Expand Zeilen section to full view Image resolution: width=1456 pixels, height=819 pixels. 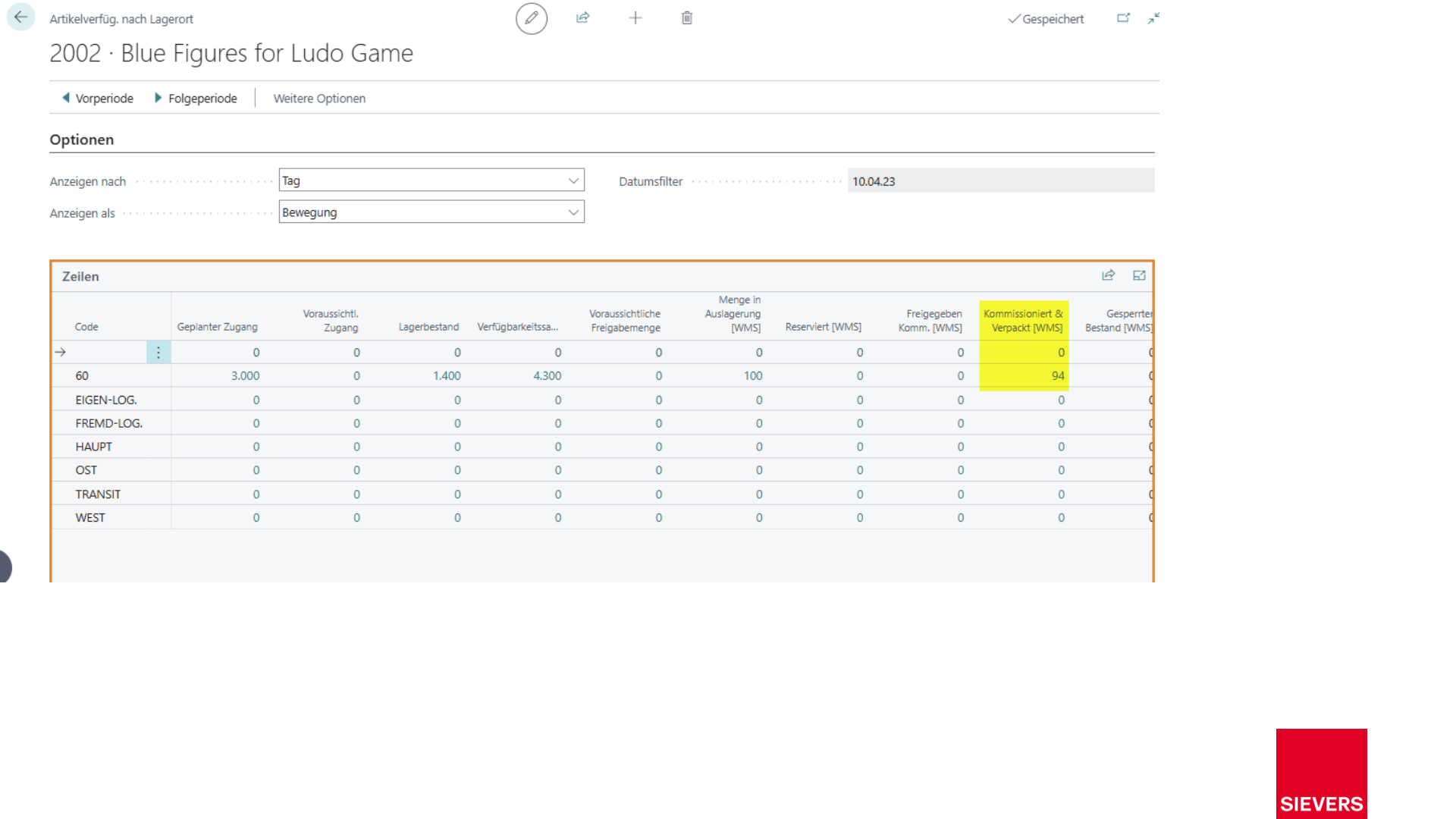coord(1139,275)
